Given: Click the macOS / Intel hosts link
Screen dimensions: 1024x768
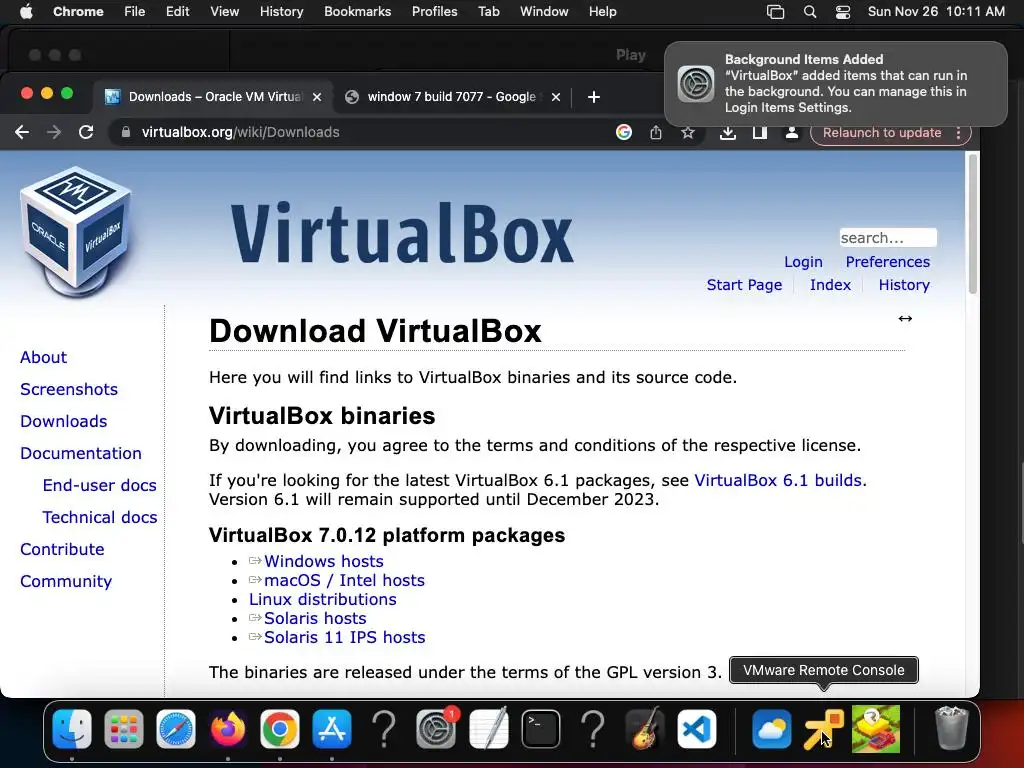Looking at the screenshot, I should pos(344,580).
